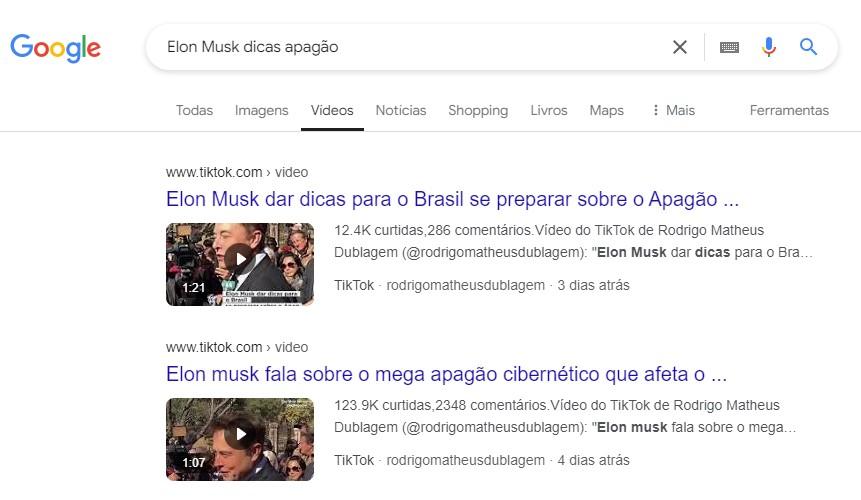Viewport: 861px width, 500px height.
Task: Expand the Mais three-dot menu
Action: (673, 110)
